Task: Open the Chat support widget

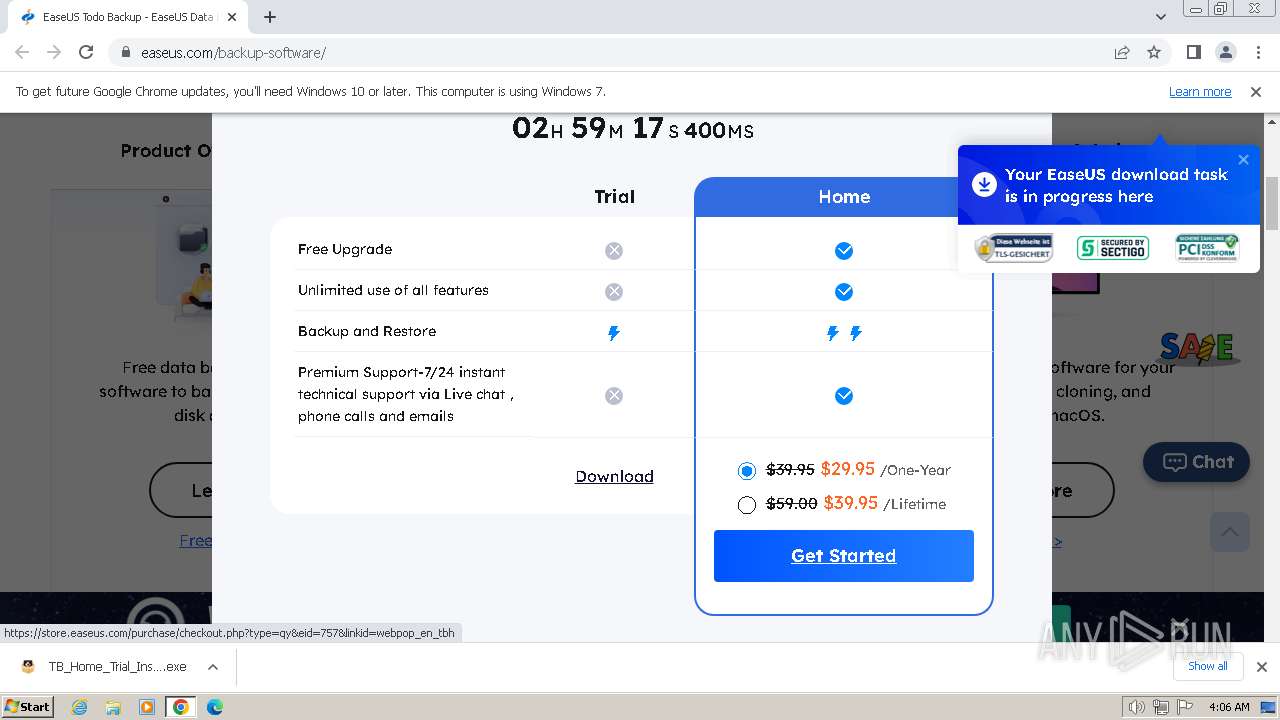Action: (x=1197, y=462)
